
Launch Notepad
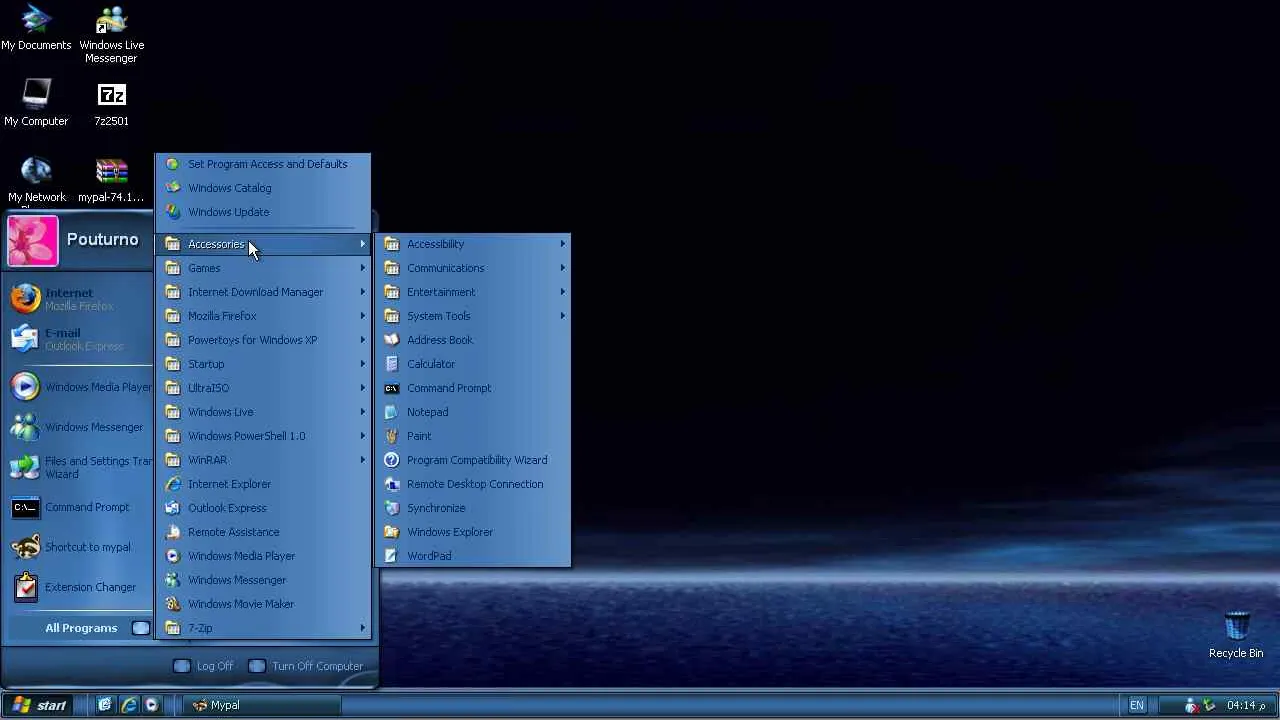click(473, 412)
